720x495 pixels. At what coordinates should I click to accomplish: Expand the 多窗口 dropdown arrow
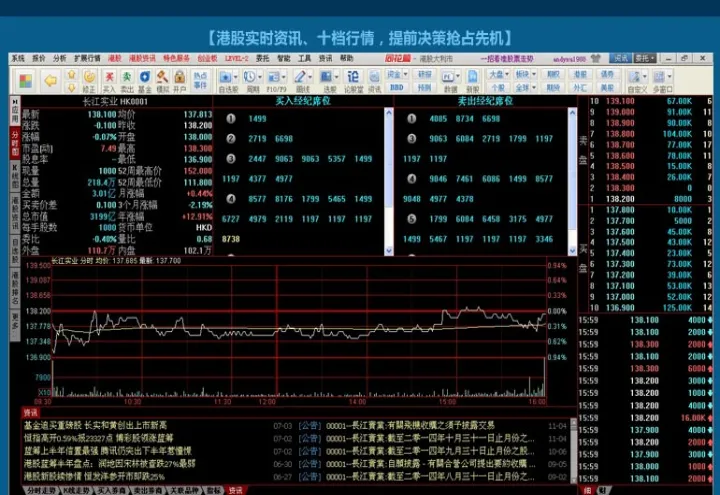coord(670,77)
